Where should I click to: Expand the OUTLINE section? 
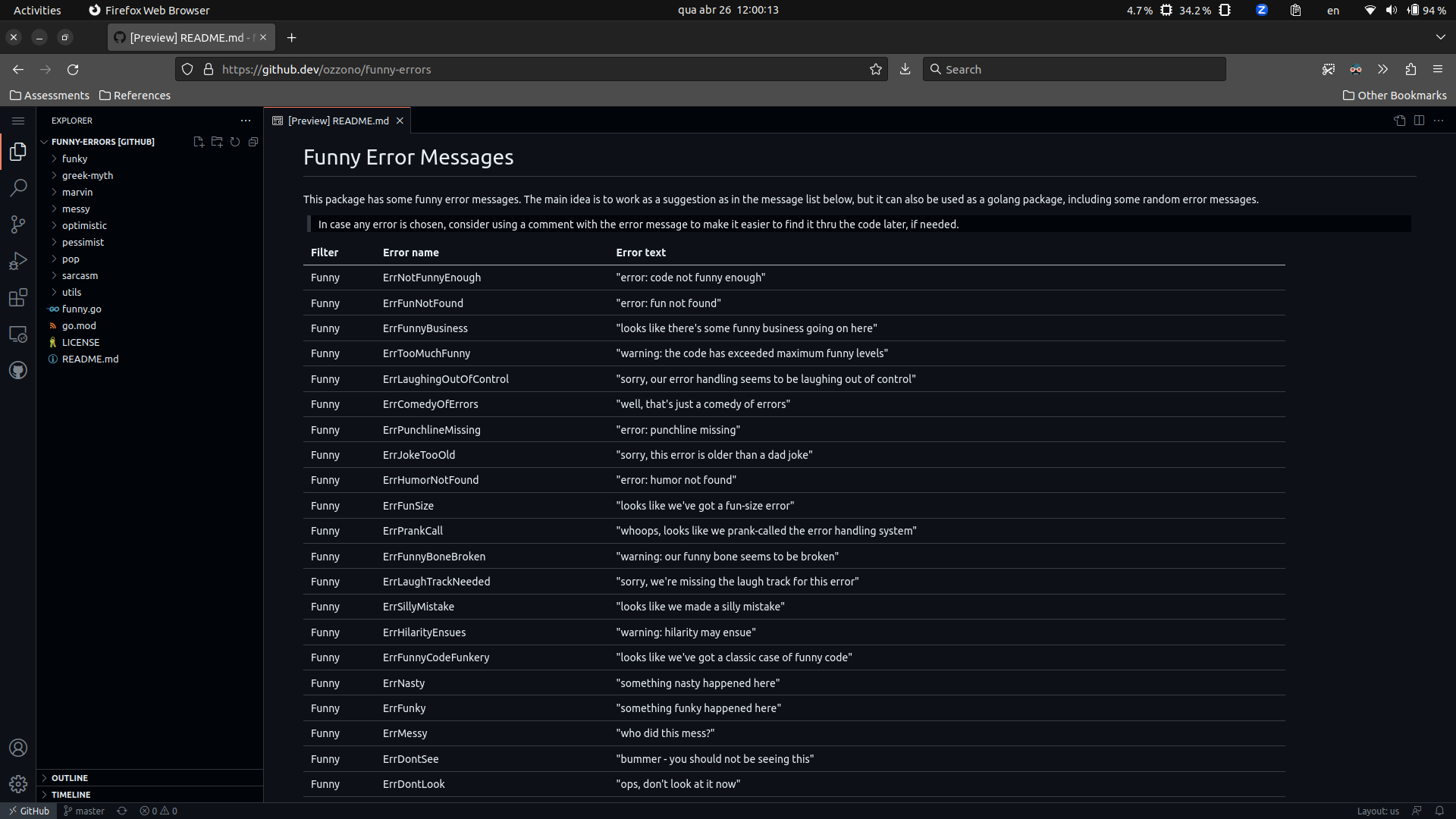(149, 778)
